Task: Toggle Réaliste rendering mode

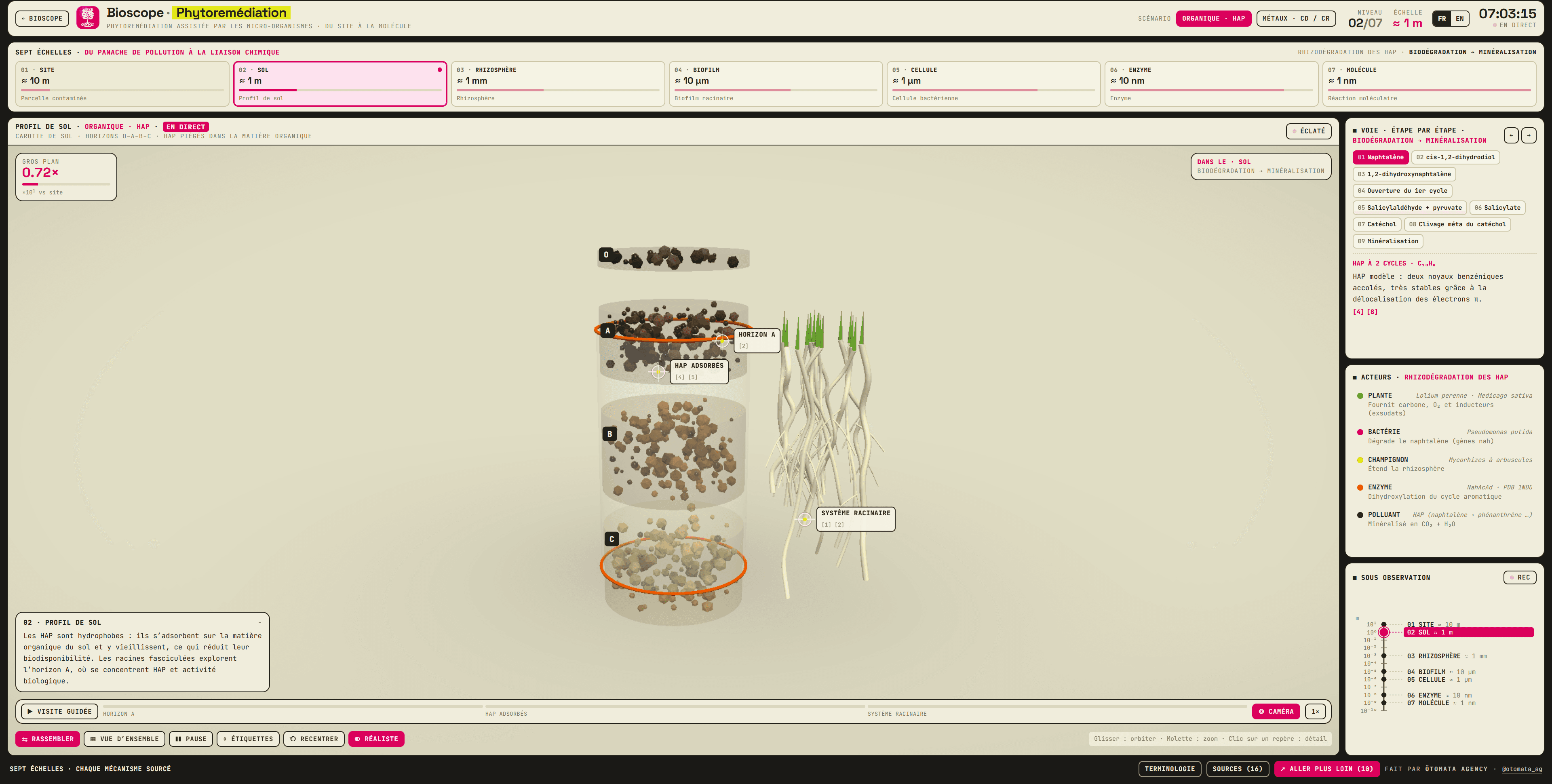Action: (x=376, y=739)
